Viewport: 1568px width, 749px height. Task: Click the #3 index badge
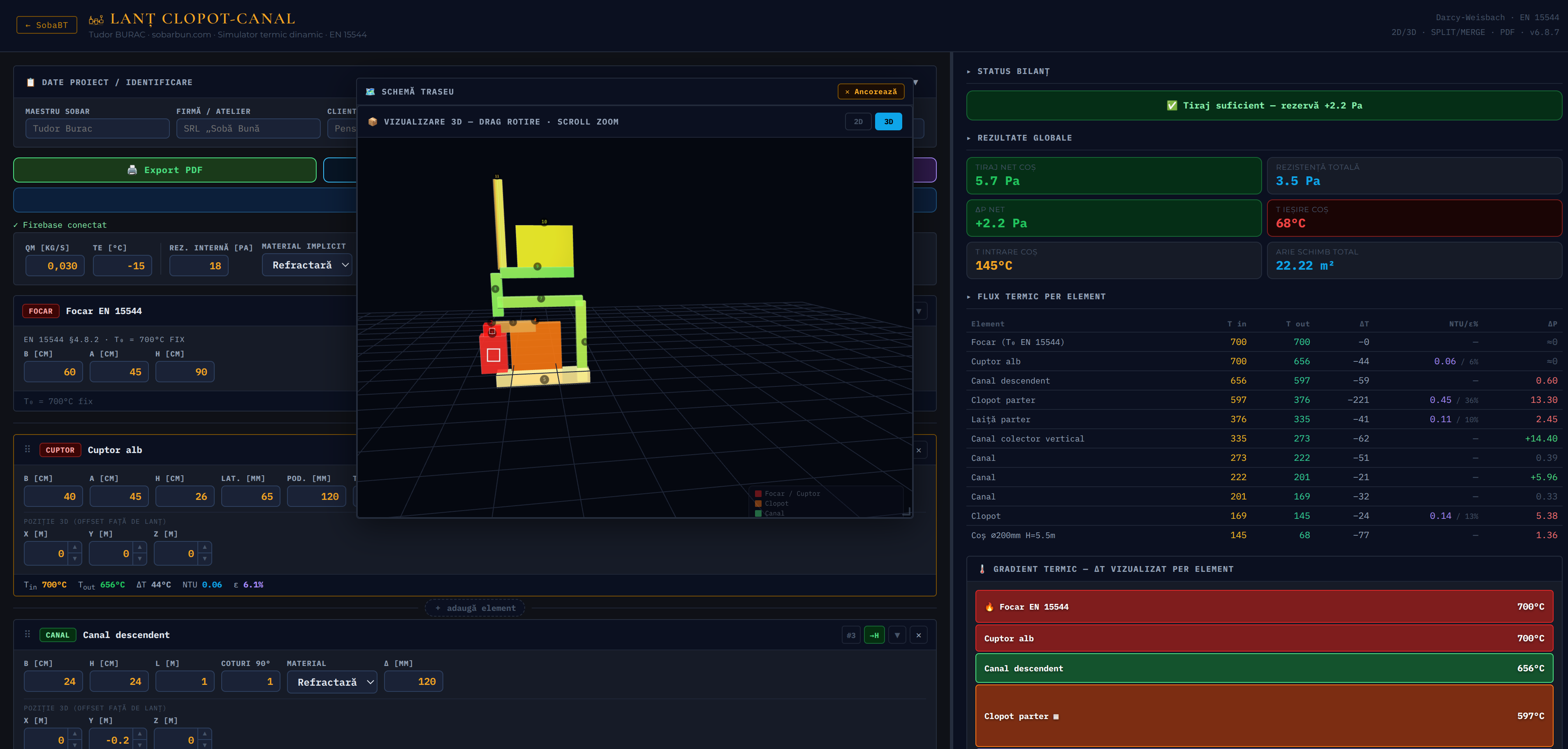tap(850, 635)
